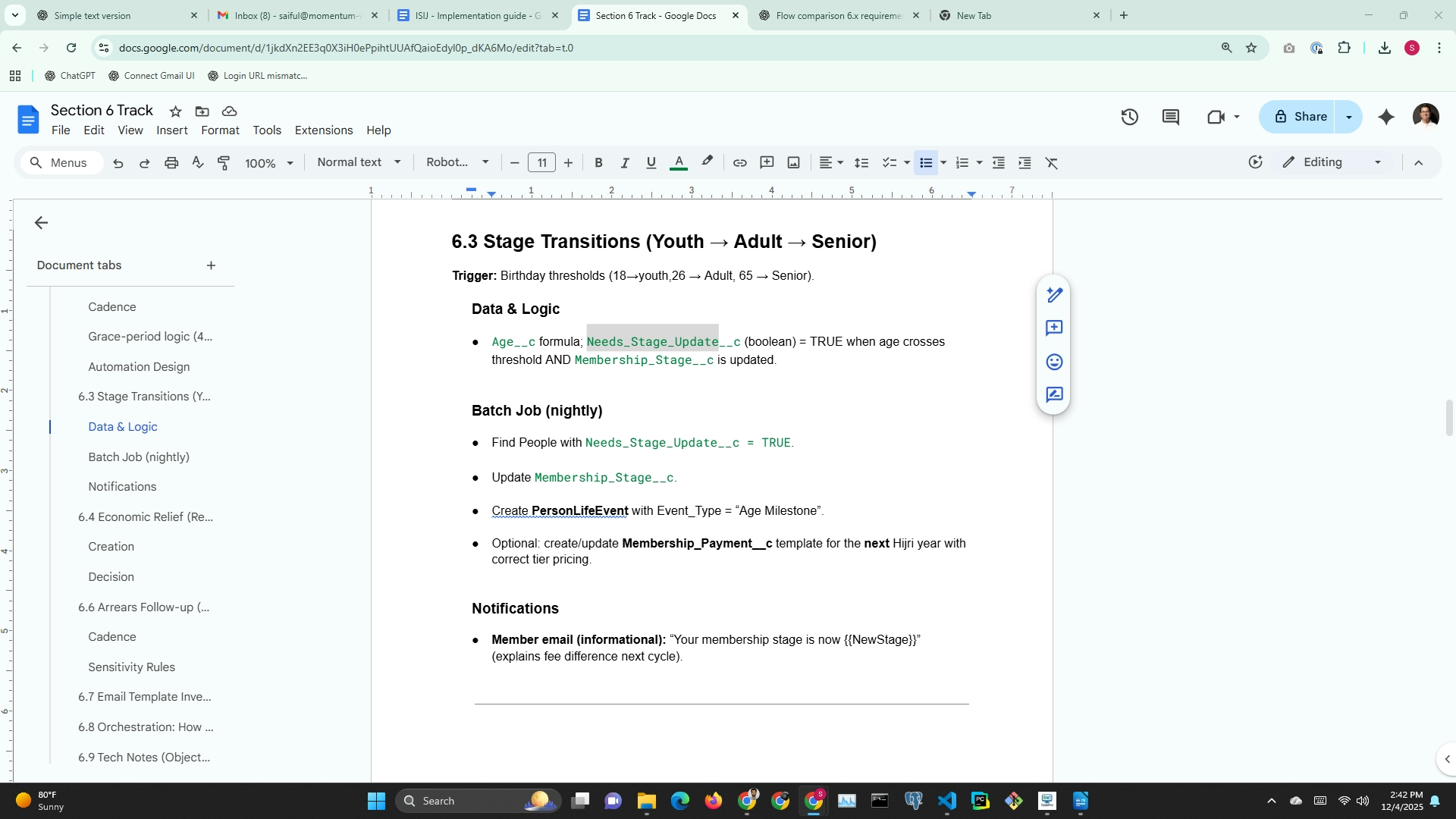This screenshot has width=1456, height=819.
Task: Click the Paint format roller icon
Action: point(224,162)
